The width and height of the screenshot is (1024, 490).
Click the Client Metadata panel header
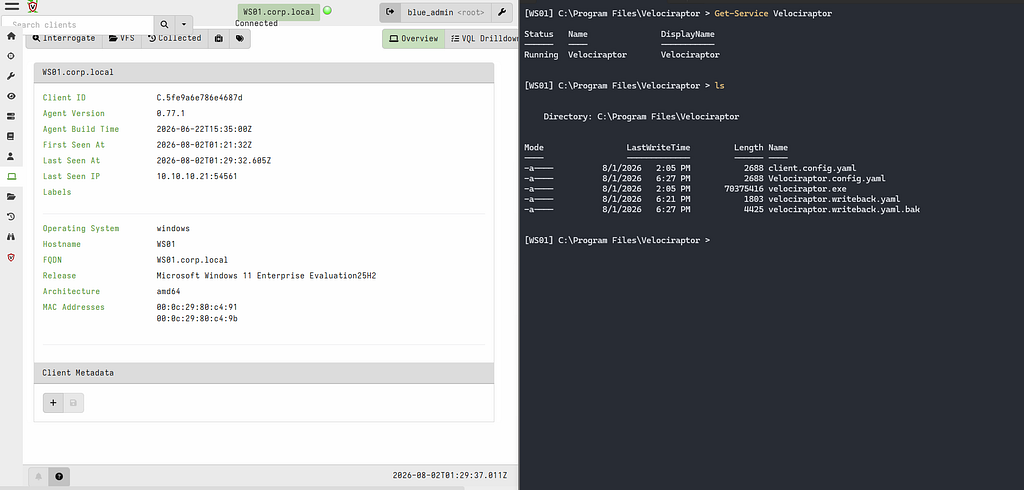[264, 373]
